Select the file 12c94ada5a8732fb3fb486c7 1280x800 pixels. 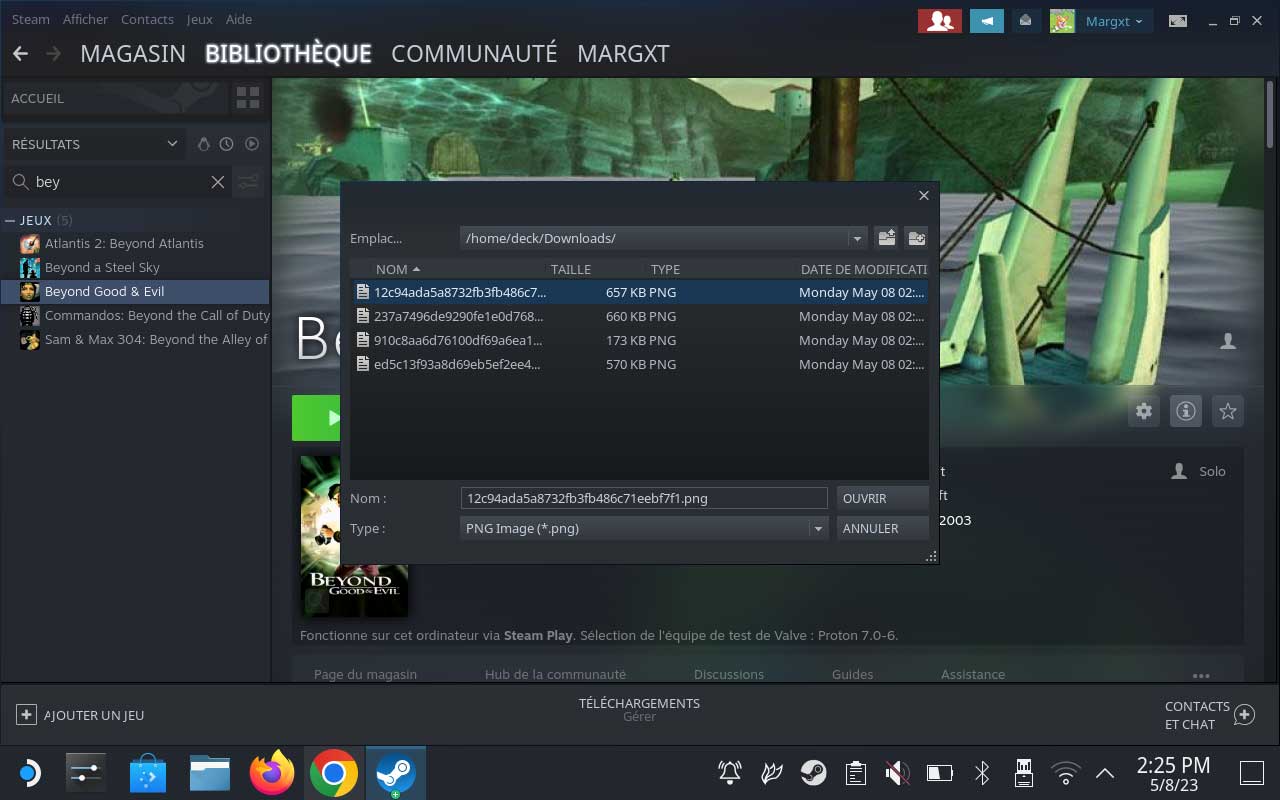[639, 292]
